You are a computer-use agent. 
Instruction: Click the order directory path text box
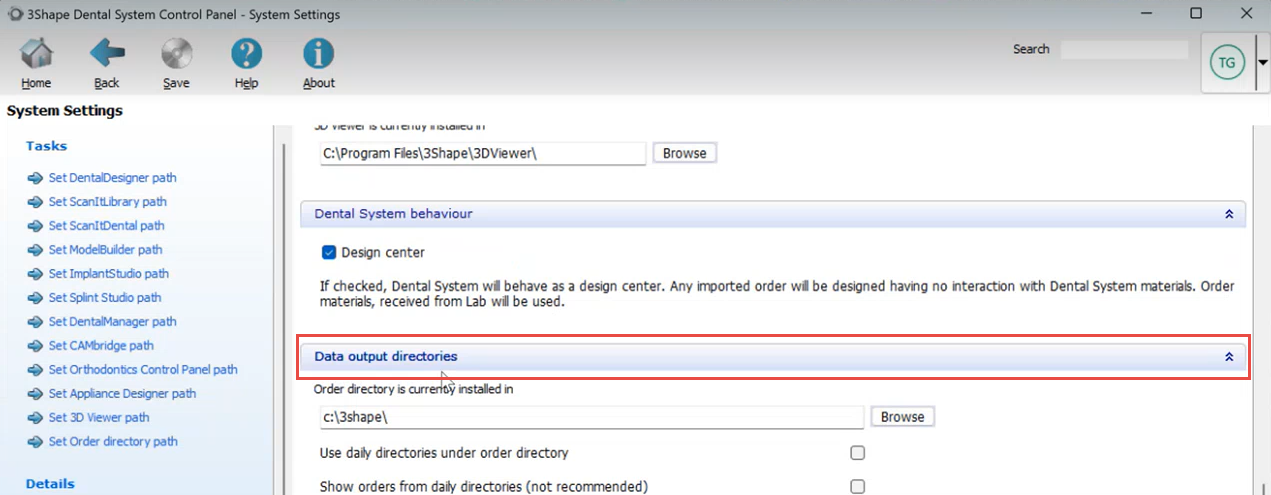[592, 417]
